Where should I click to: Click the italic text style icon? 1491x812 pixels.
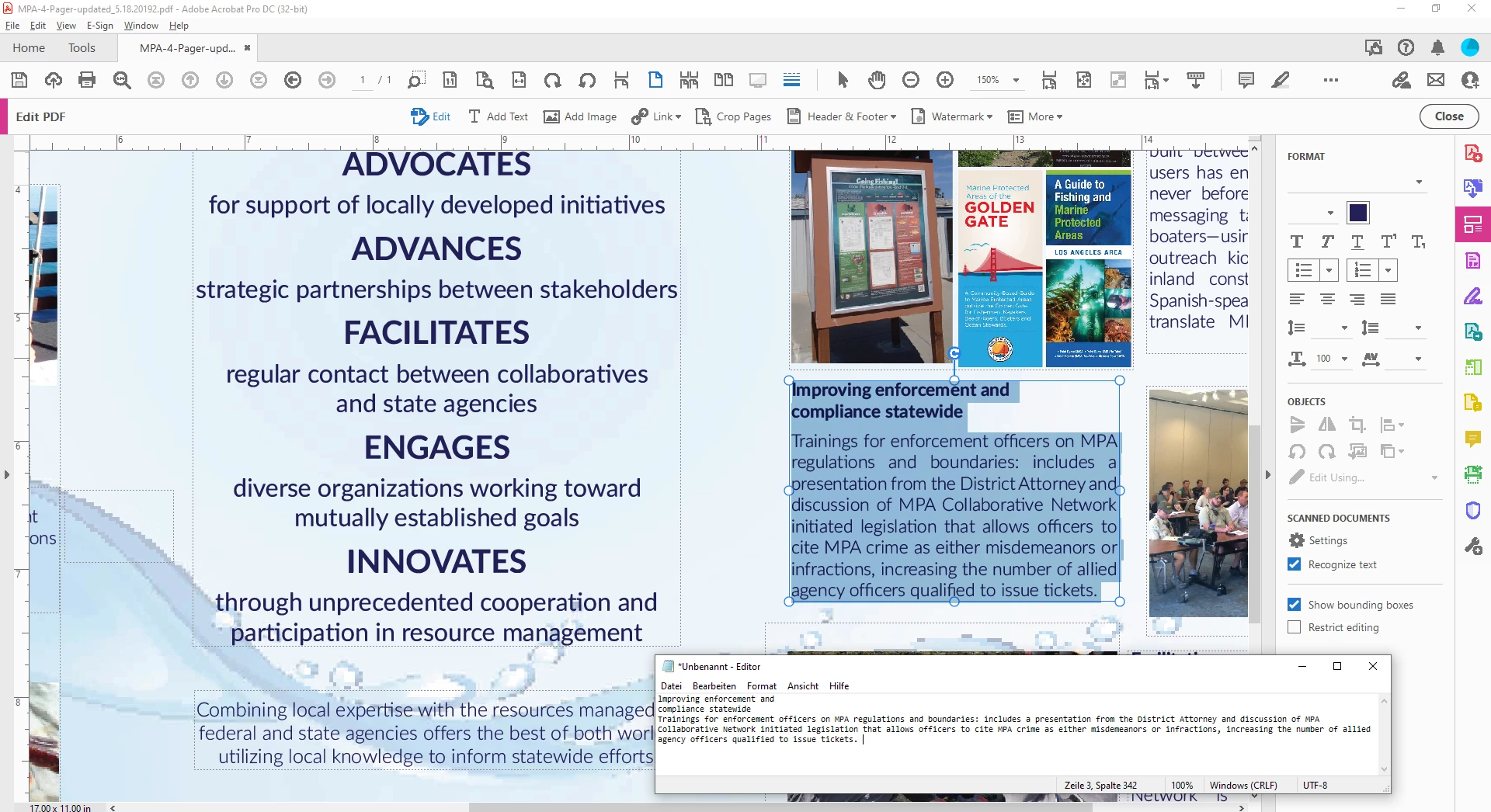1327,241
